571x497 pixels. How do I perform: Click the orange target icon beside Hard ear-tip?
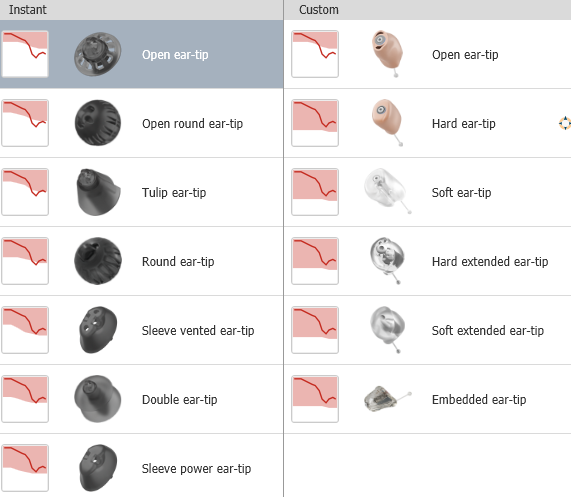click(x=565, y=123)
